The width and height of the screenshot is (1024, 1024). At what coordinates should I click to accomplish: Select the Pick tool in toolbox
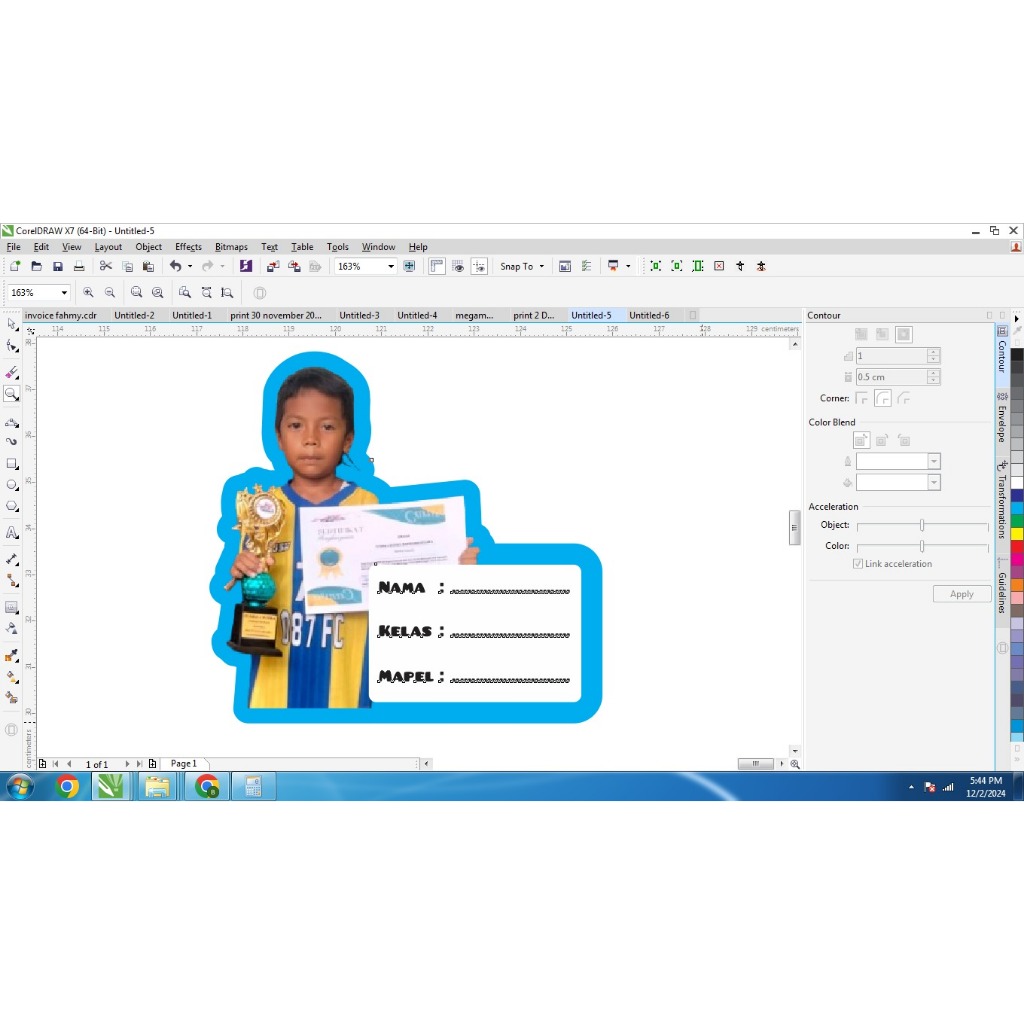pyautogui.click(x=12, y=324)
